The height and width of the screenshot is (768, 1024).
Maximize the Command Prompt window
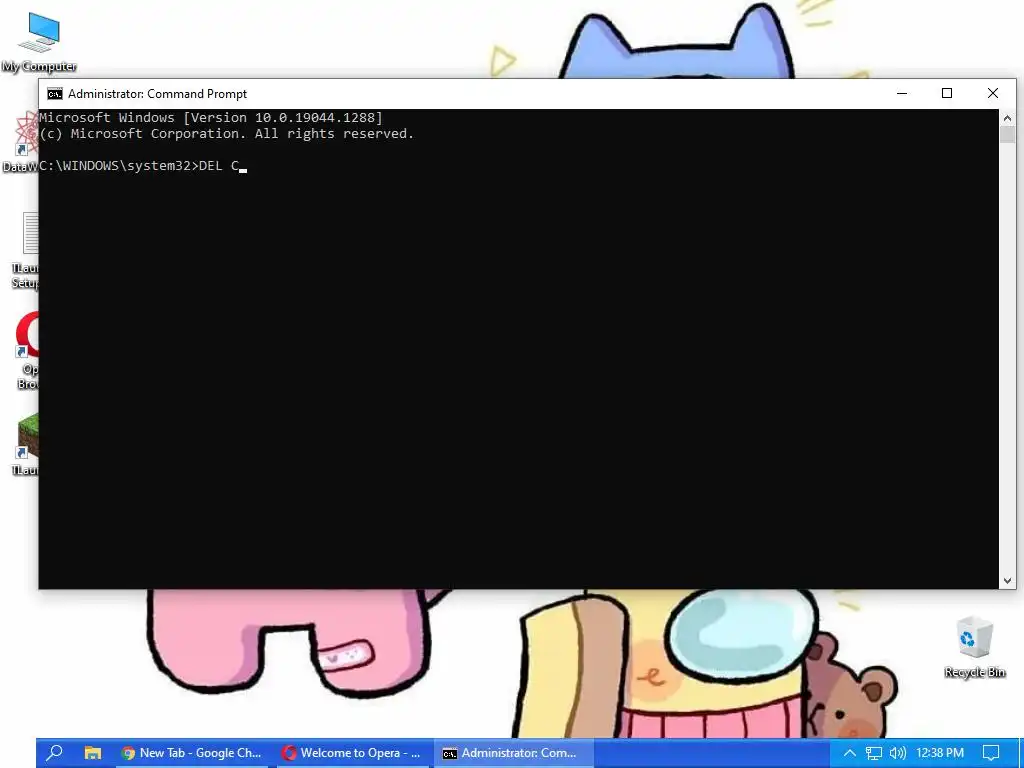pos(947,93)
